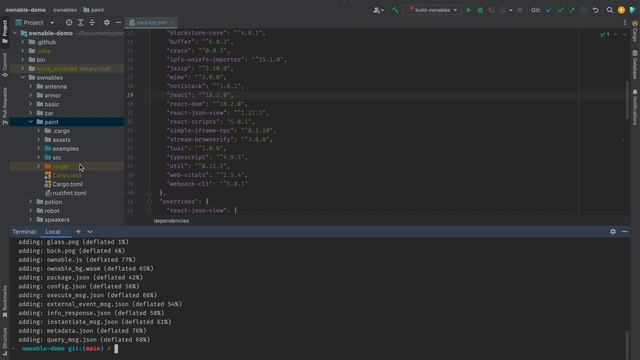Image resolution: width=640 pixels, height=360 pixels.
Task: Open Search Everywhere magnifier
Action: click(609, 10)
